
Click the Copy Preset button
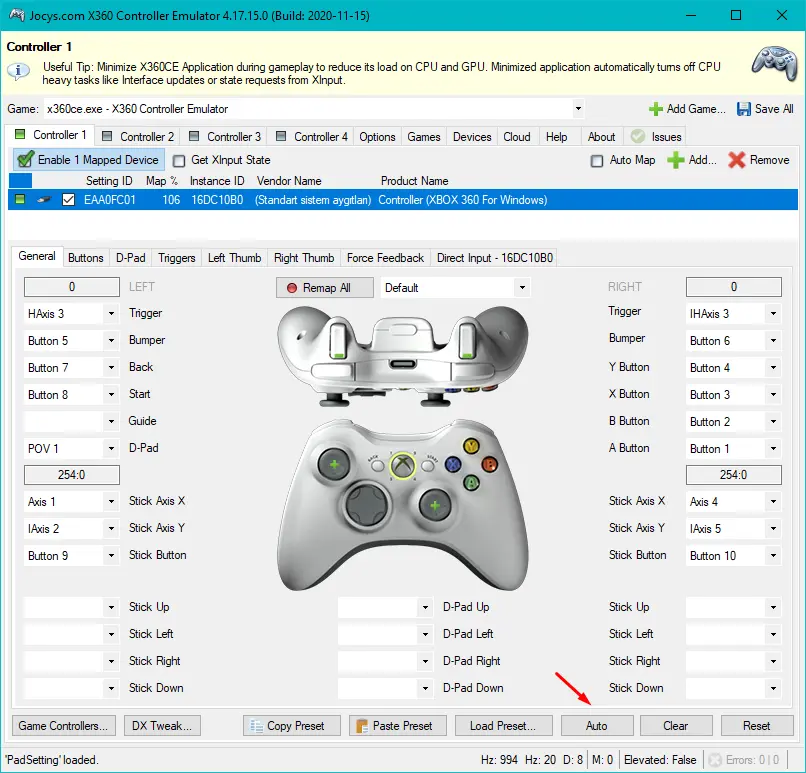(291, 726)
